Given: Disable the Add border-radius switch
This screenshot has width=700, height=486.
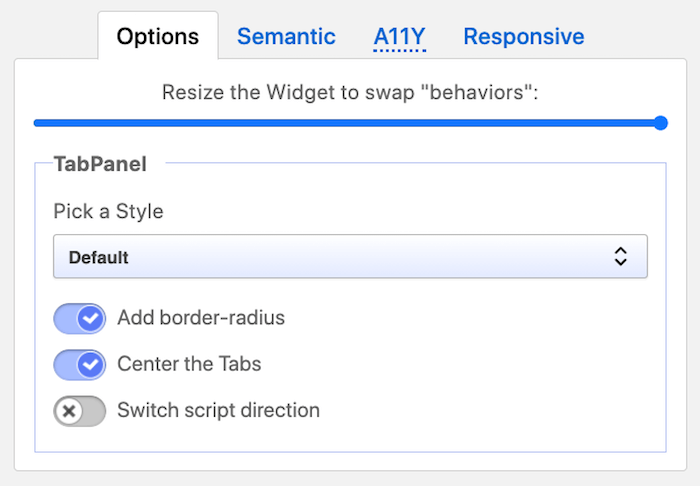Looking at the screenshot, I should 80,319.
